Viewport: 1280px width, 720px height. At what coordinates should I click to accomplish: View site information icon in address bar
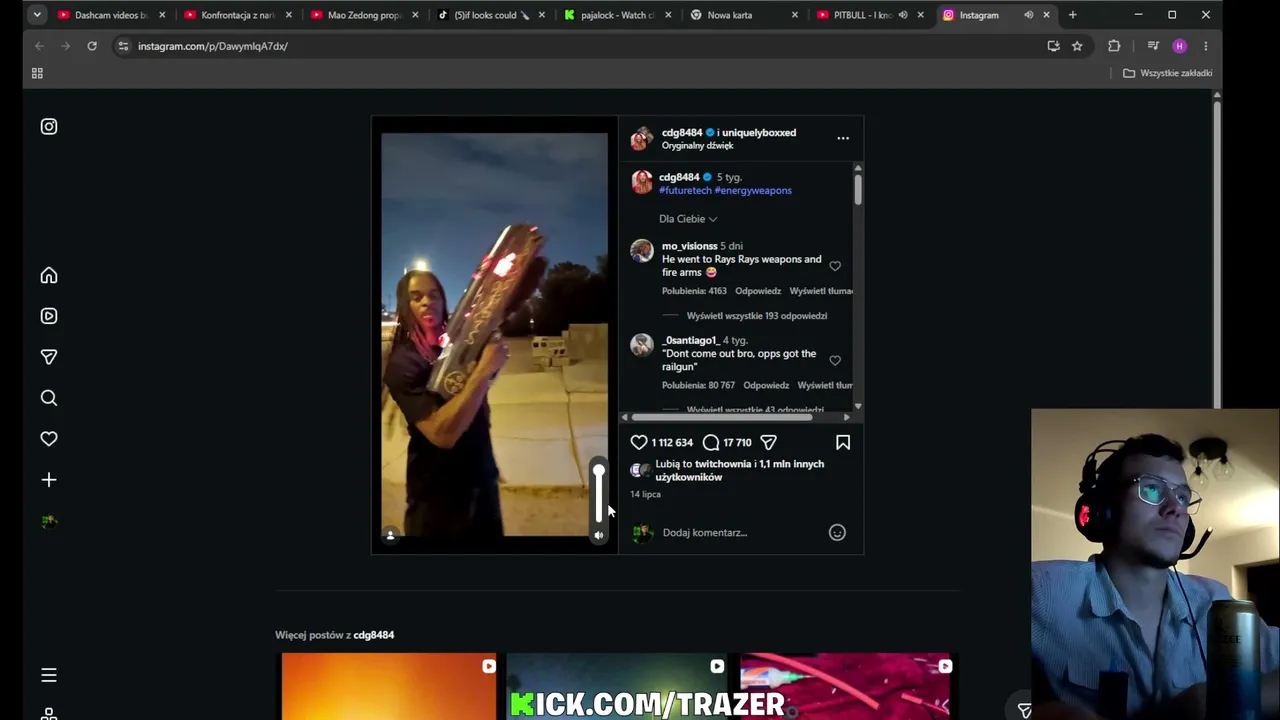123,46
